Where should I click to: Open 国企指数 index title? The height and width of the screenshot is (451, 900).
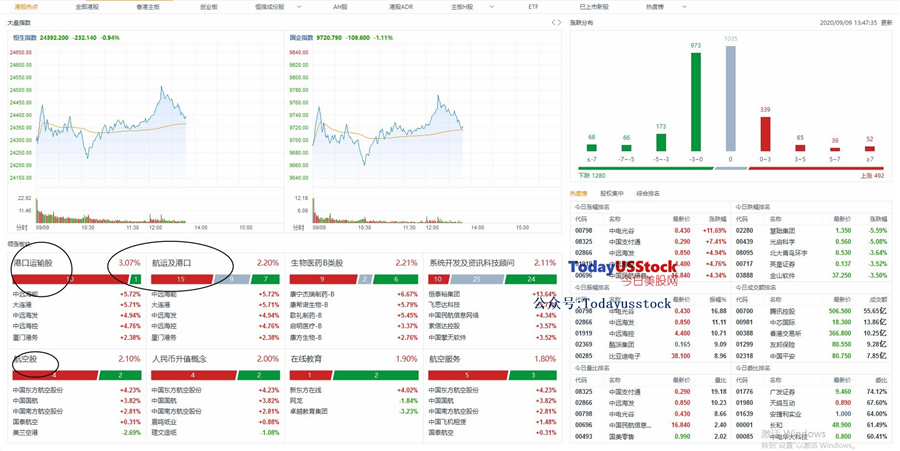(x=302, y=37)
